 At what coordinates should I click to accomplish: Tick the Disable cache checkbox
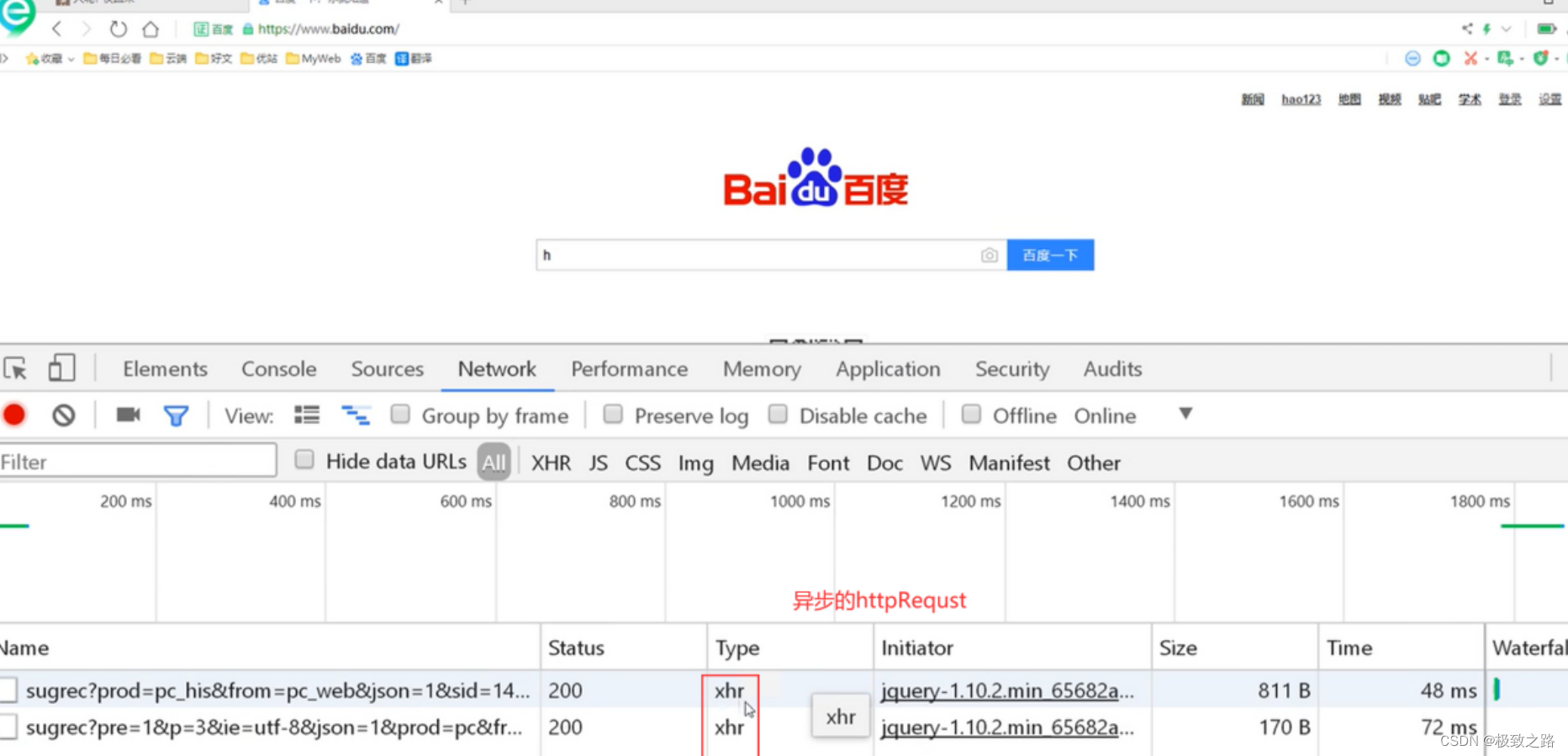coord(778,414)
